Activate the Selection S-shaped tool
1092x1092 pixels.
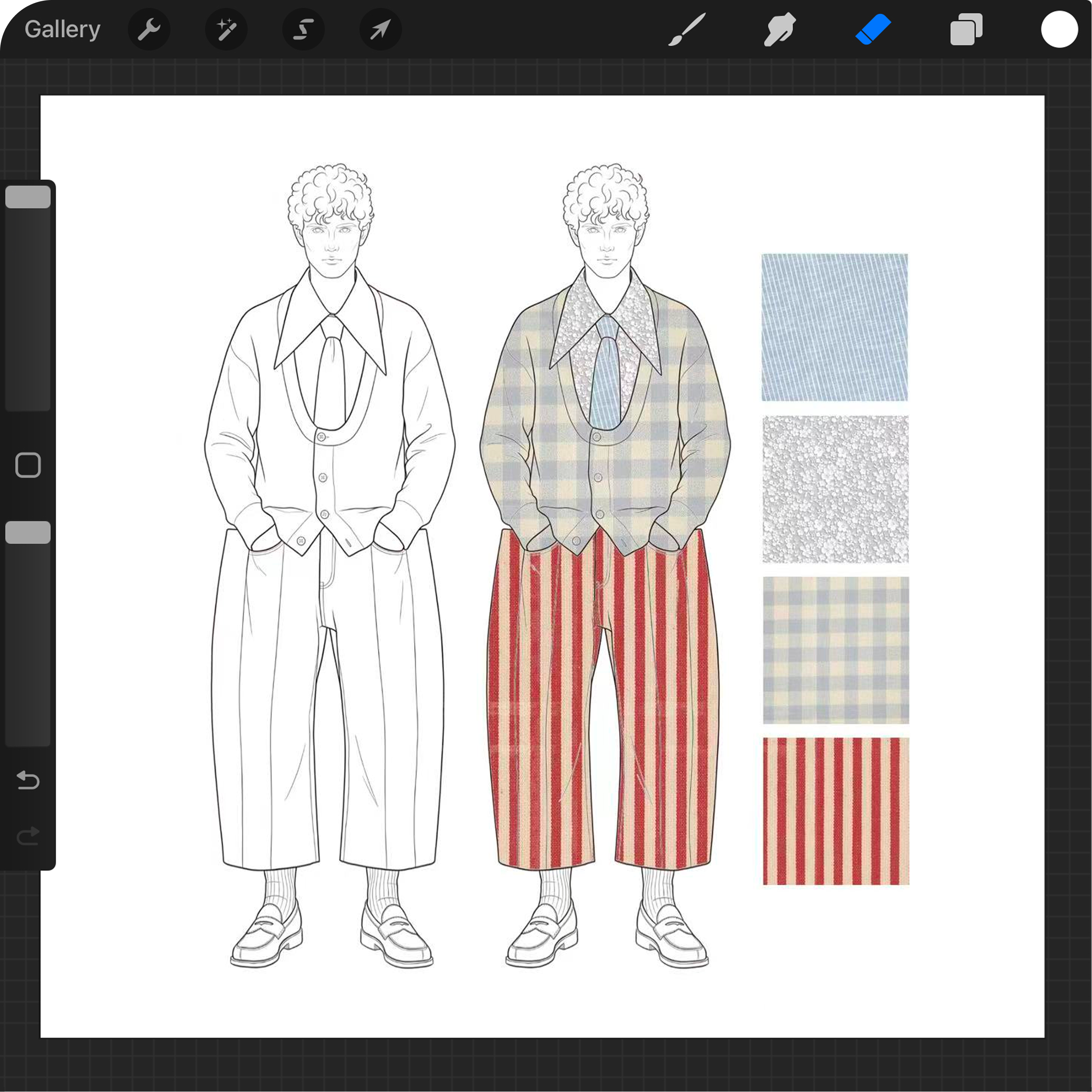click(303, 29)
